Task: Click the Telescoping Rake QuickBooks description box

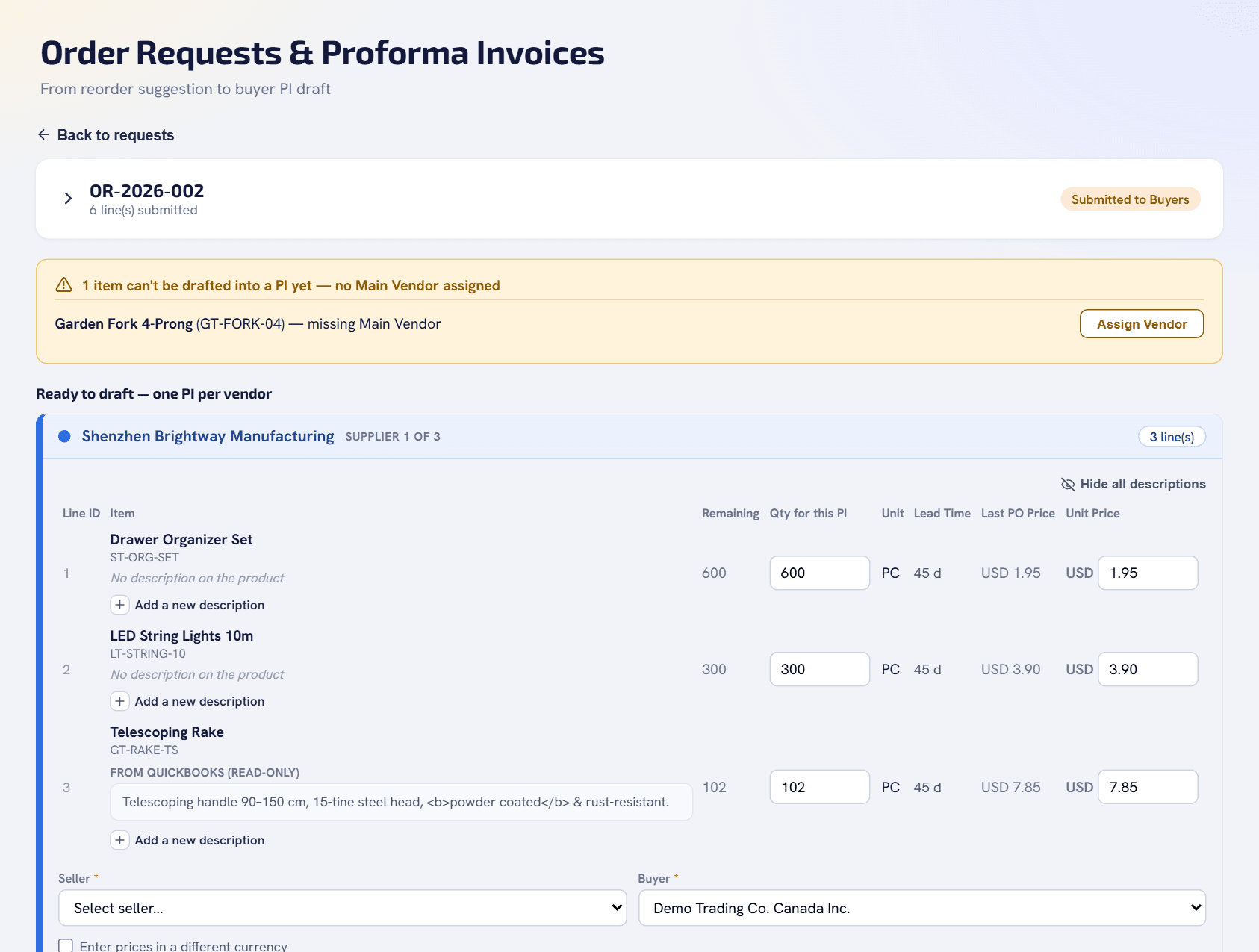Action: pos(401,802)
